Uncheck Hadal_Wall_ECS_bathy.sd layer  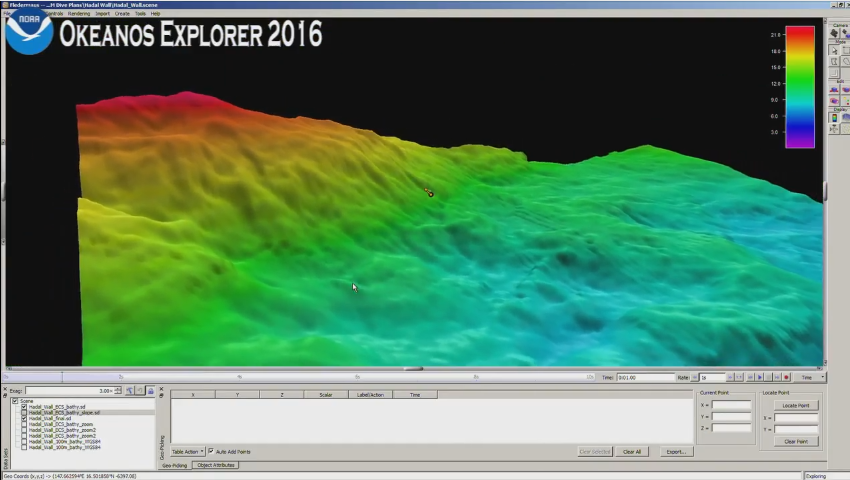coord(24,407)
